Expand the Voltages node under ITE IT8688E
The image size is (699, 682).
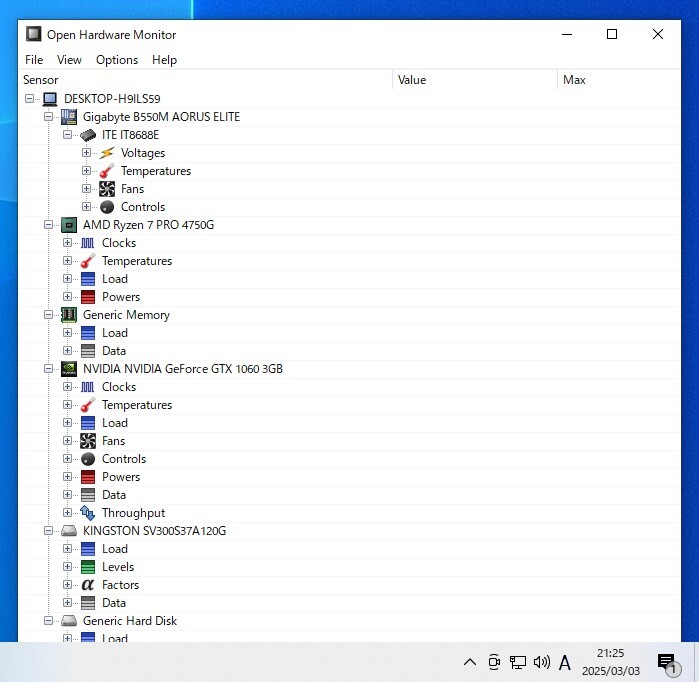(87, 153)
